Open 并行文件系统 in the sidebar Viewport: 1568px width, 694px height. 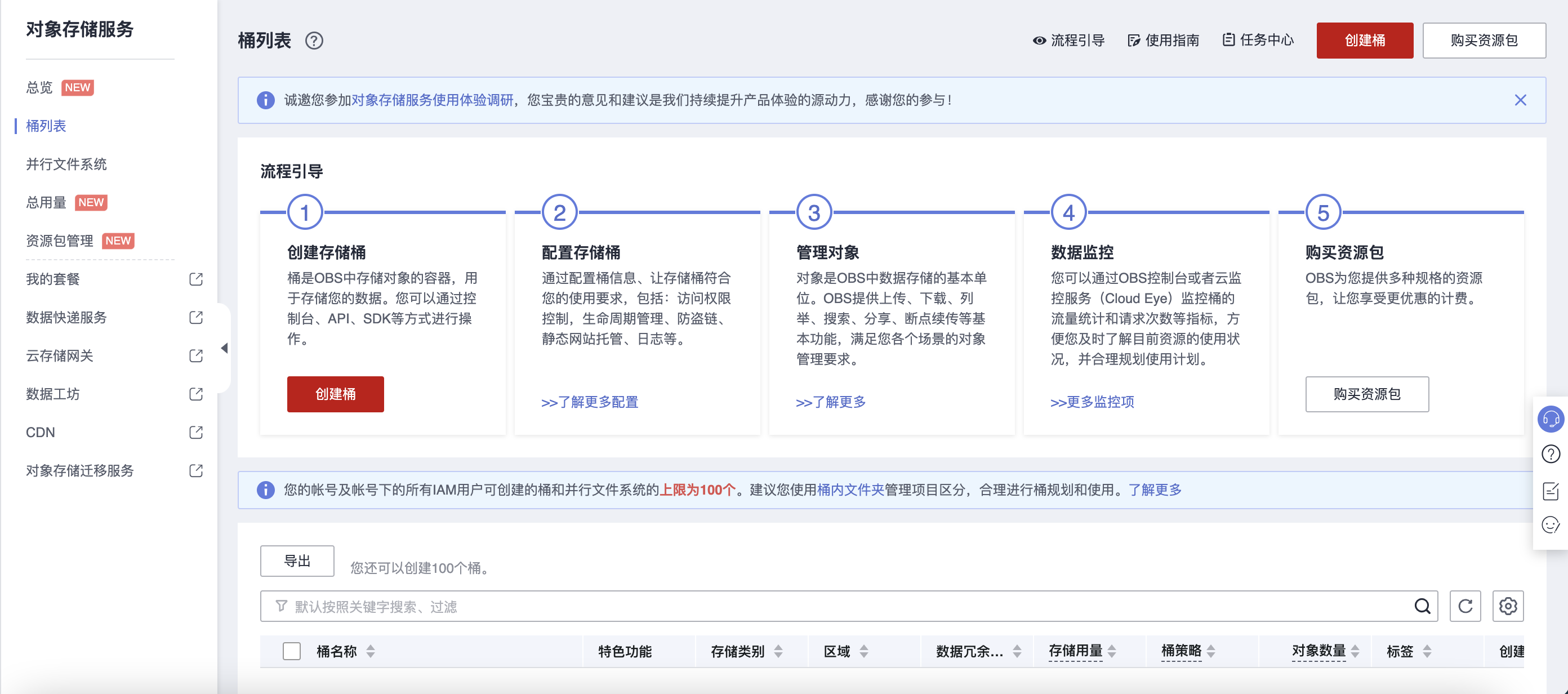(x=66, y=164)
